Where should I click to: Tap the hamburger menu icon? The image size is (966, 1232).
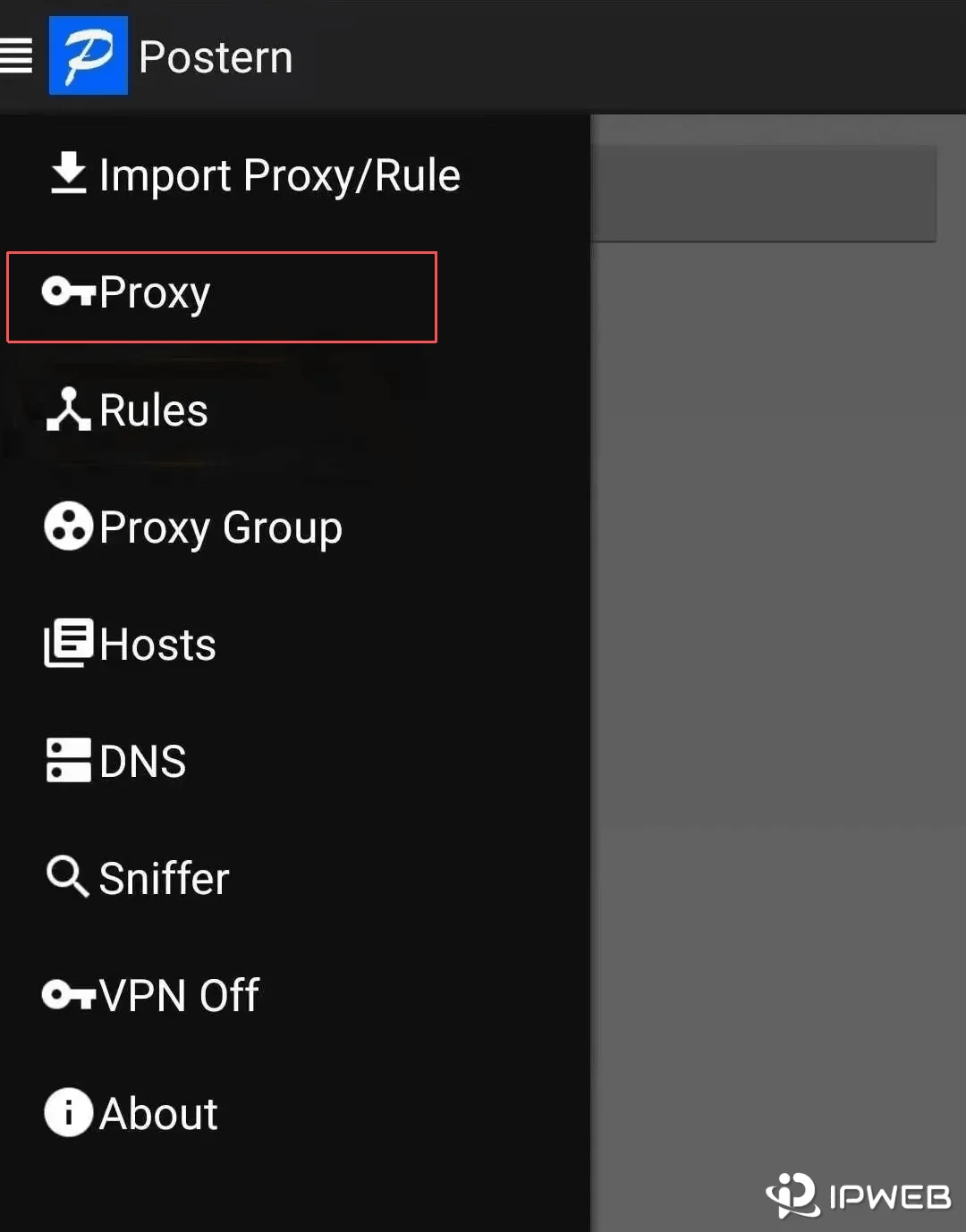[16, 55]
